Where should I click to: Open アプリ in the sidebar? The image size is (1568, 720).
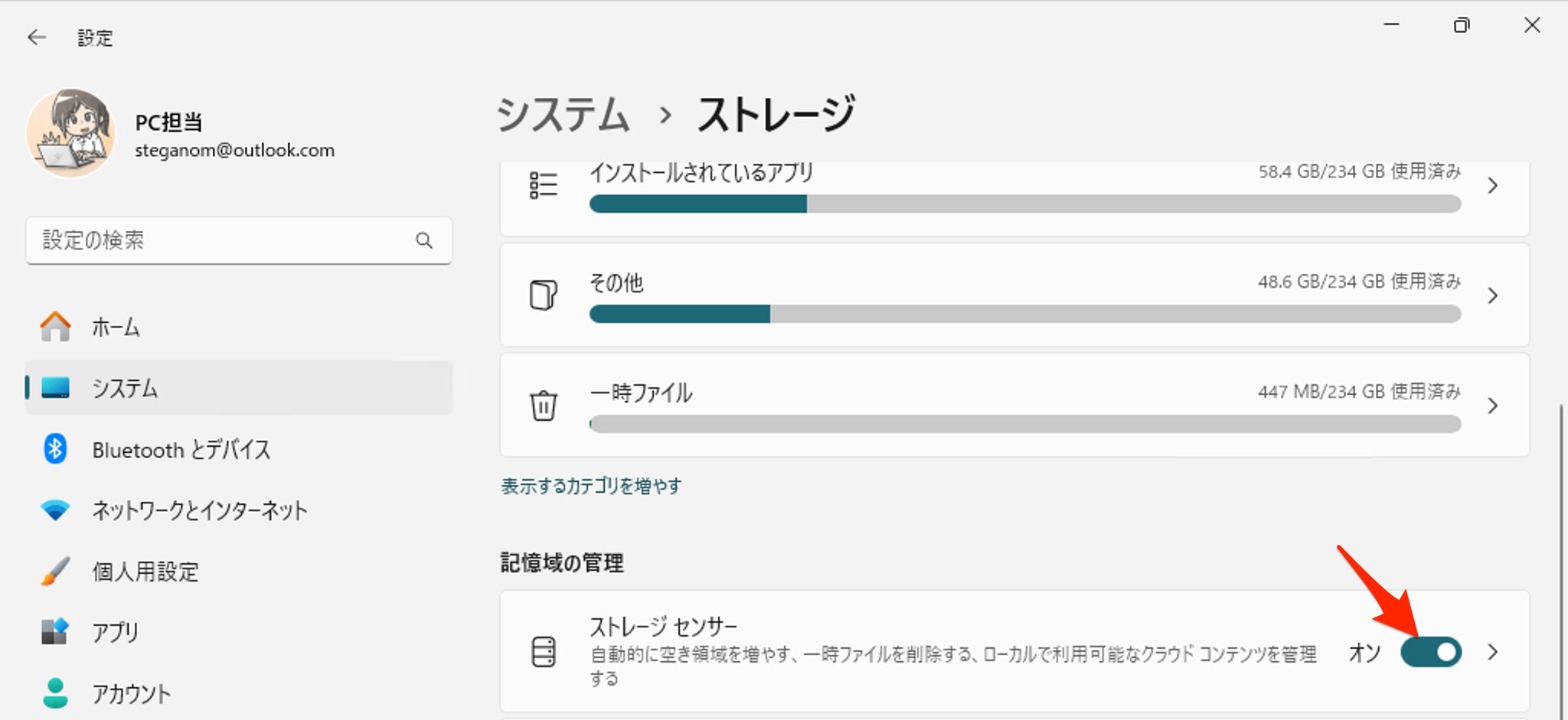point(115,632)
